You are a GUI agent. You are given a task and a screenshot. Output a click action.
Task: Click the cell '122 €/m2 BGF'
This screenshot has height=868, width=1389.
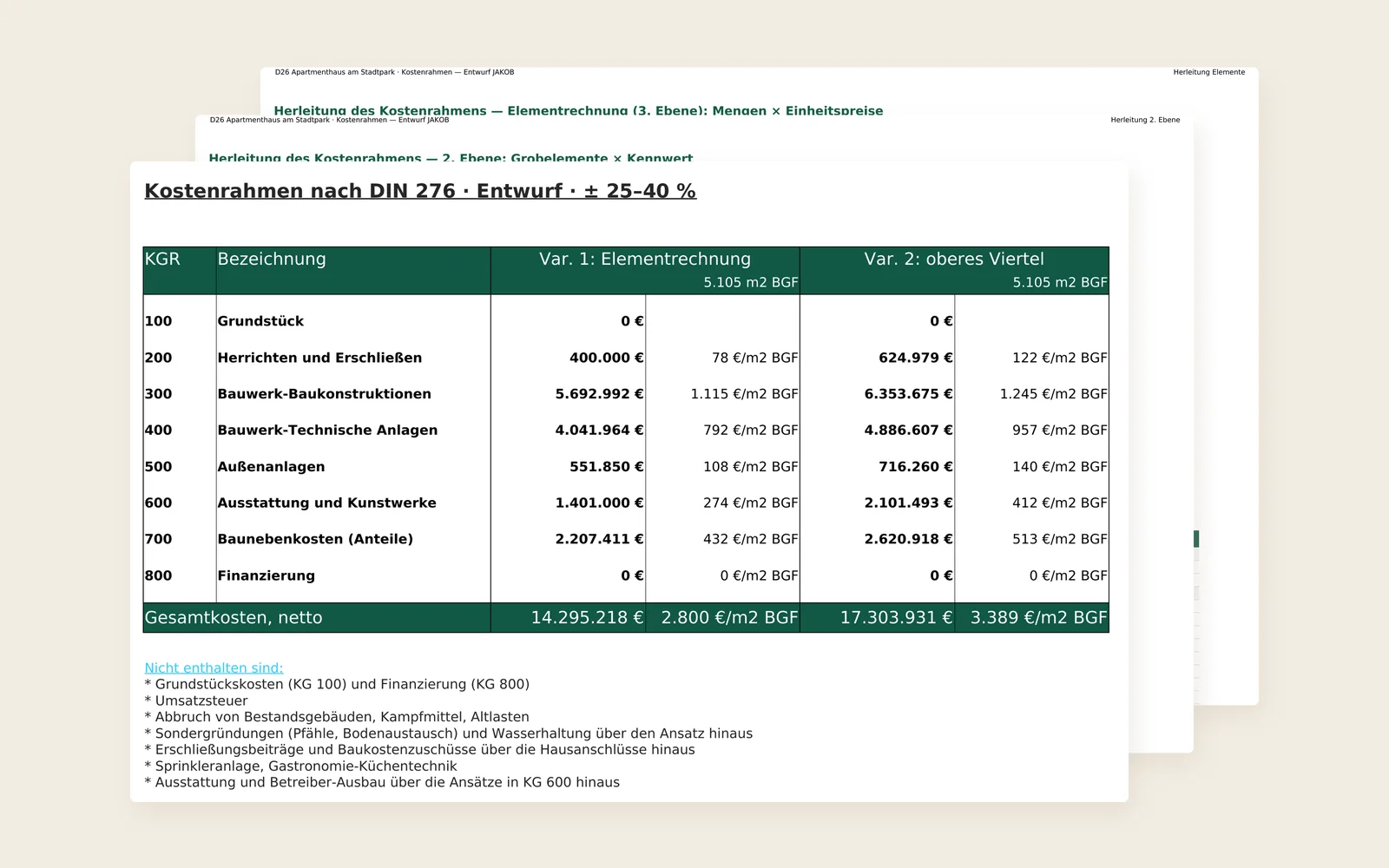coord(1059,358)
